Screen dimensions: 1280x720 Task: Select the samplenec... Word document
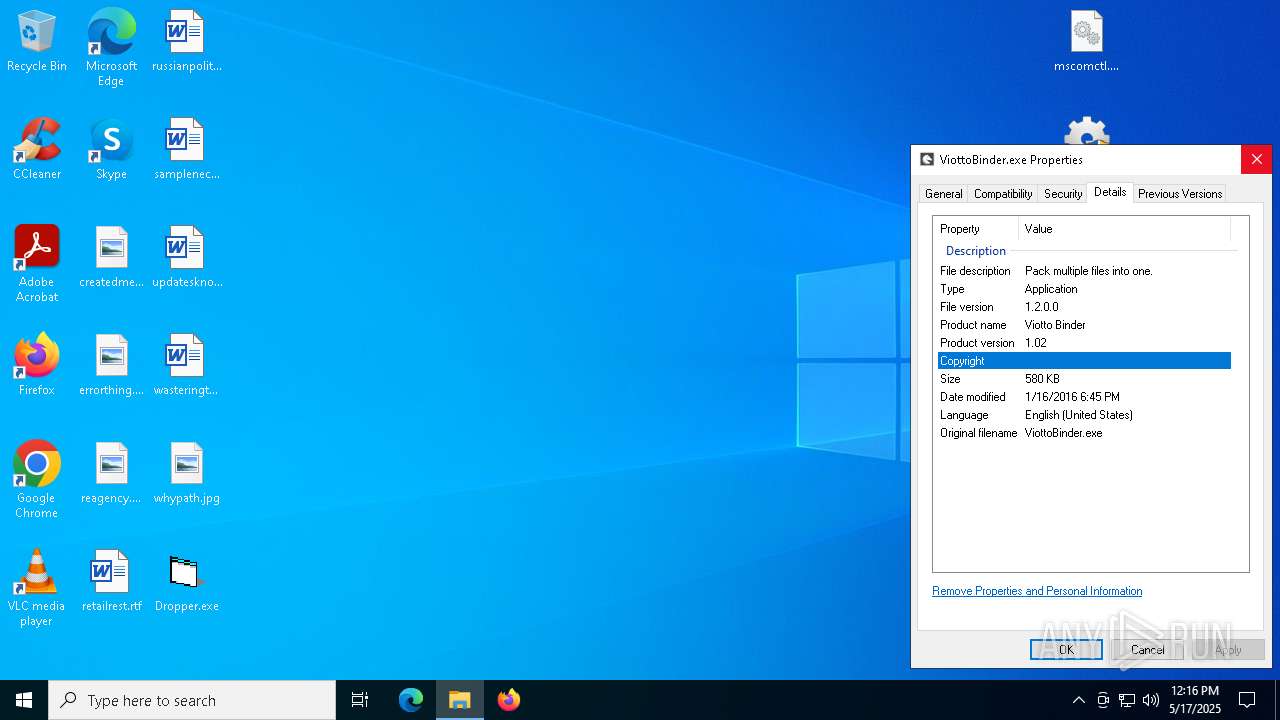[186, 150]
